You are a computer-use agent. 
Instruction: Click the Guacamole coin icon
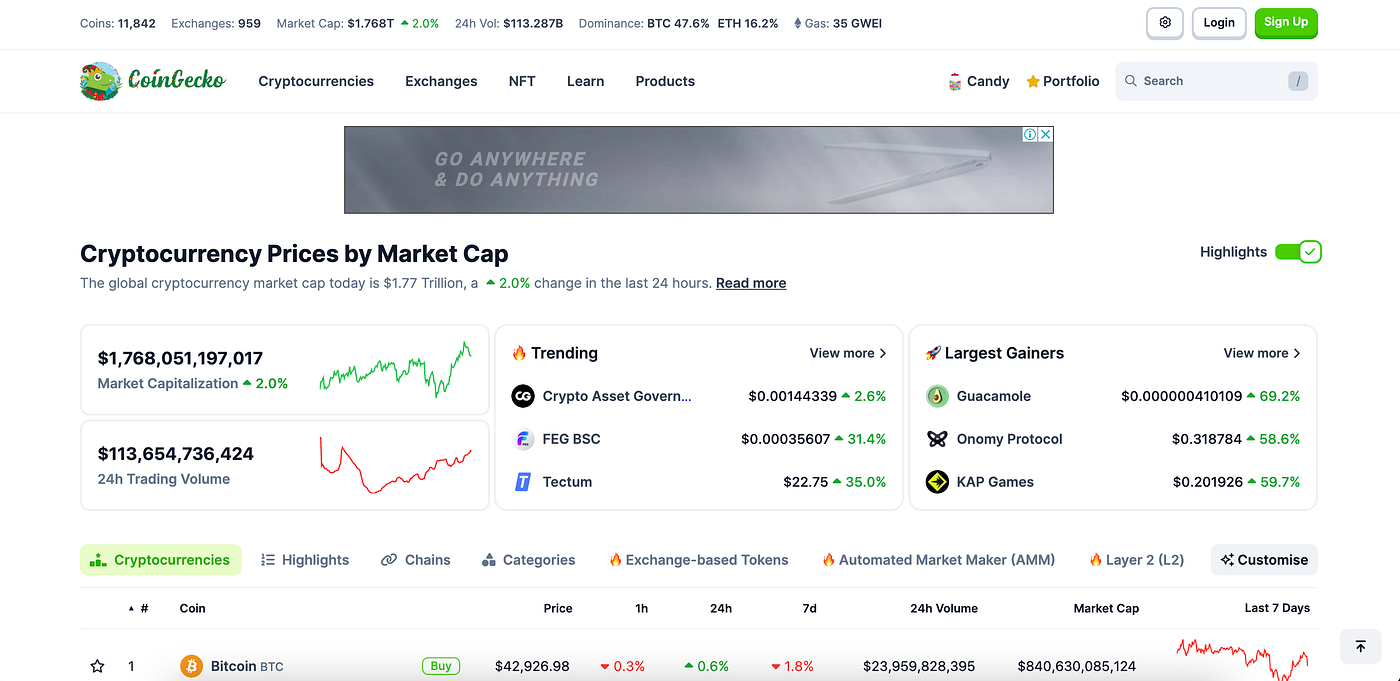[937, 396]
